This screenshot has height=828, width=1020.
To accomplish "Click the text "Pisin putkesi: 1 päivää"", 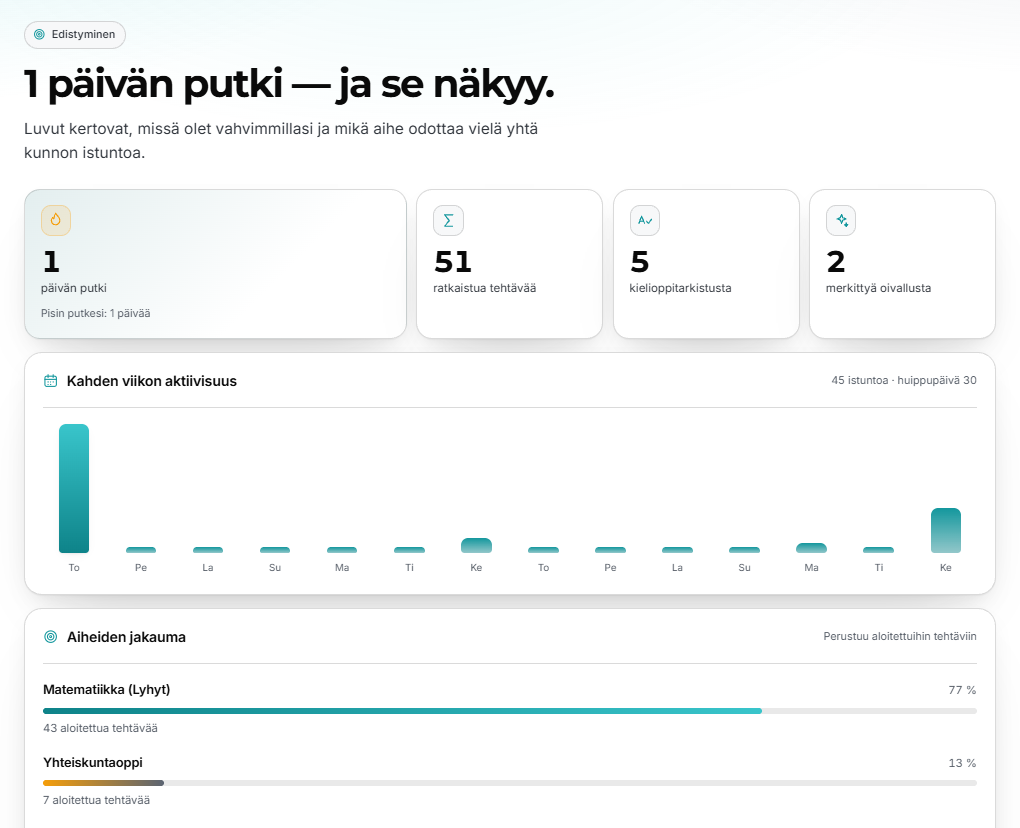I will [x=96, y=314].
